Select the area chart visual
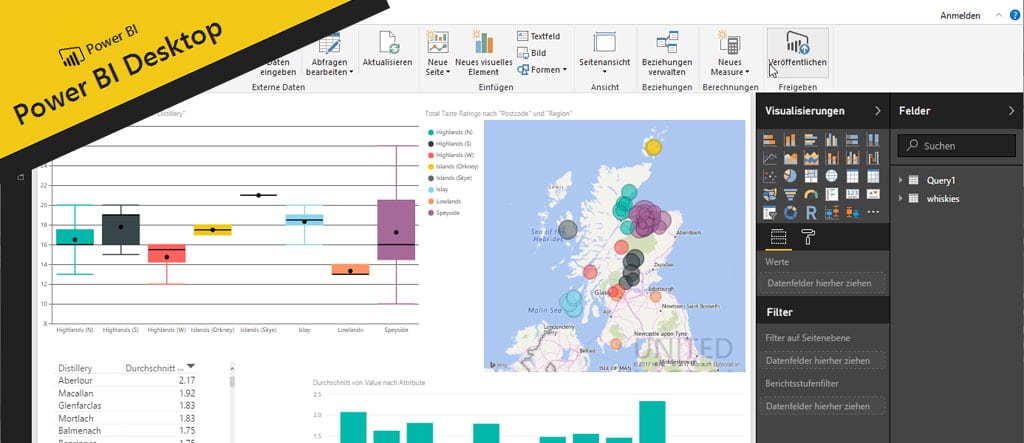The width and height of the screenshot is (1024, 443). [790, 158]
